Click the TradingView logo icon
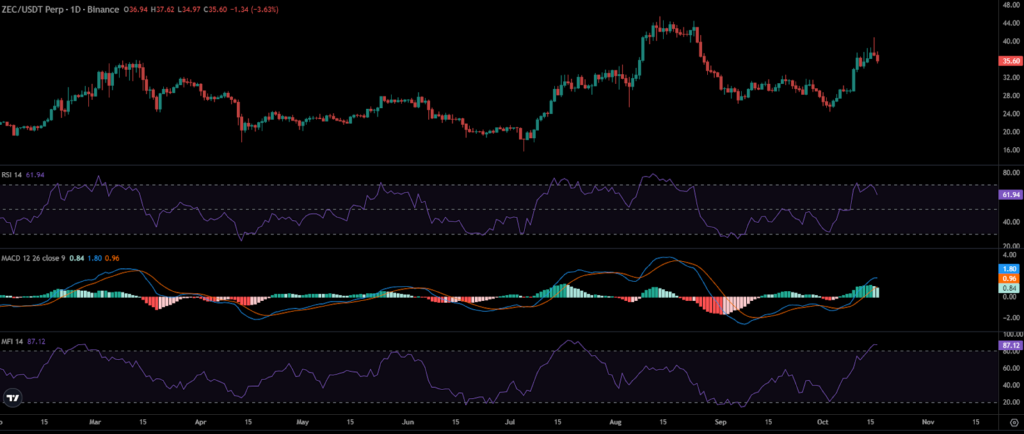The width and height of the screenshot is (1024, 434). [x=12, y=397]
